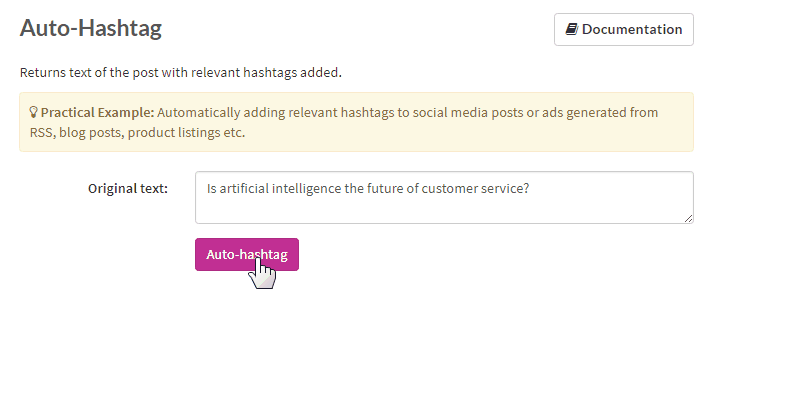Viewport: 800px width, 400px height.
Task: Click the resize grip of the text area
Action: [687, 217]
